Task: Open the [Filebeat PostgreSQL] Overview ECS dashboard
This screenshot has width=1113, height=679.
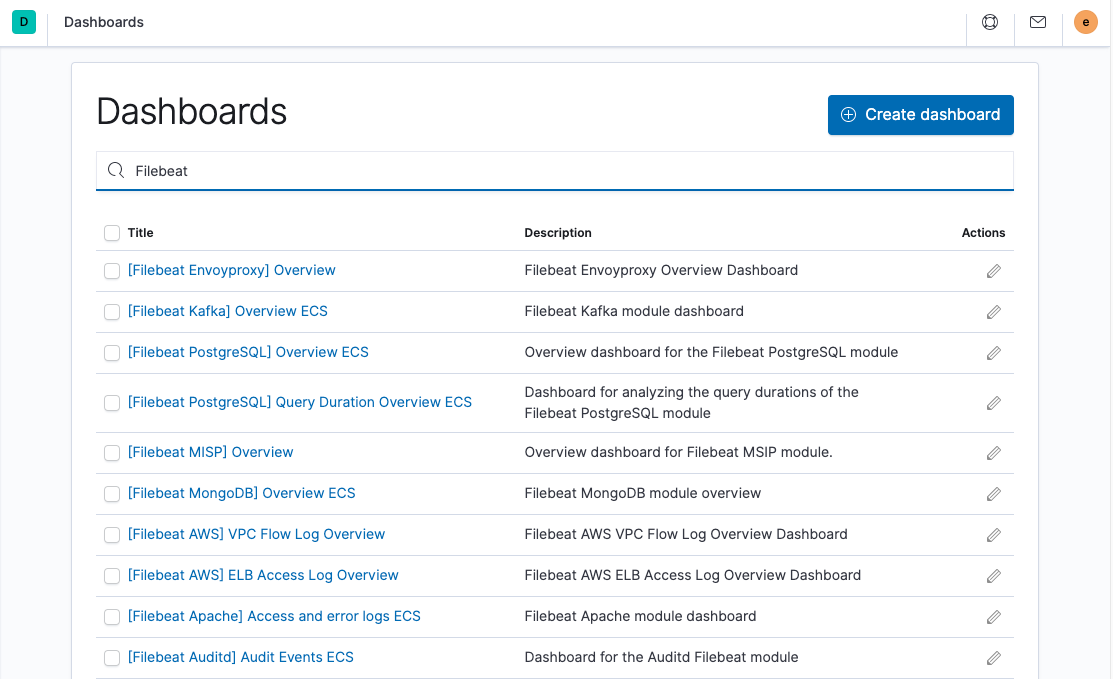Action: coord(247,352)
